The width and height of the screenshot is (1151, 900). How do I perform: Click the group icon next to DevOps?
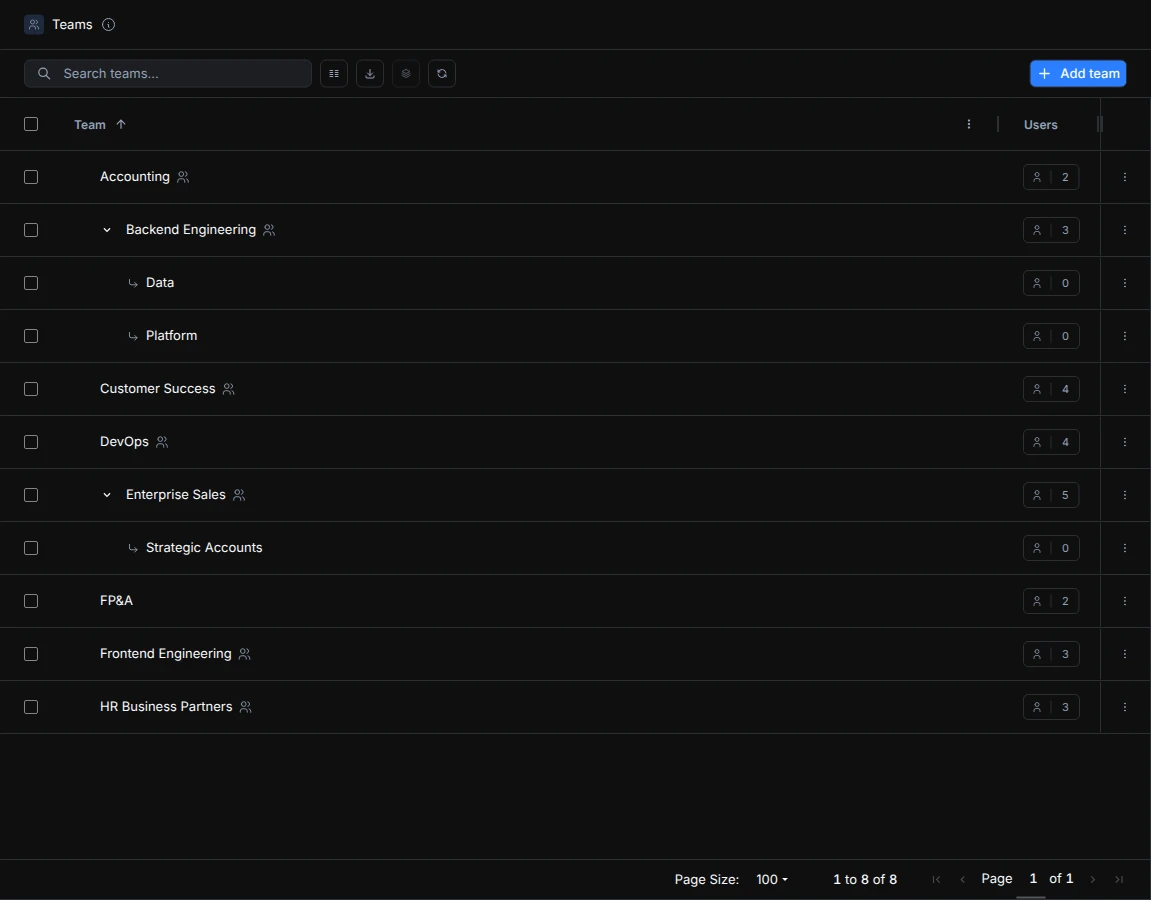(x=162, y=442)
